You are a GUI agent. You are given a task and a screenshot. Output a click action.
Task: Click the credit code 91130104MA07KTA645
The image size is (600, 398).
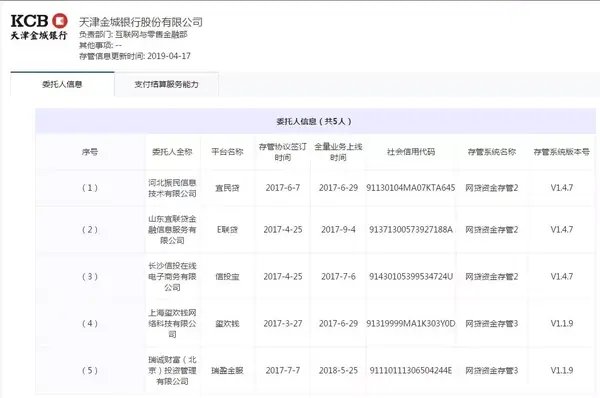pyautogui.click(x=411, y=188)
